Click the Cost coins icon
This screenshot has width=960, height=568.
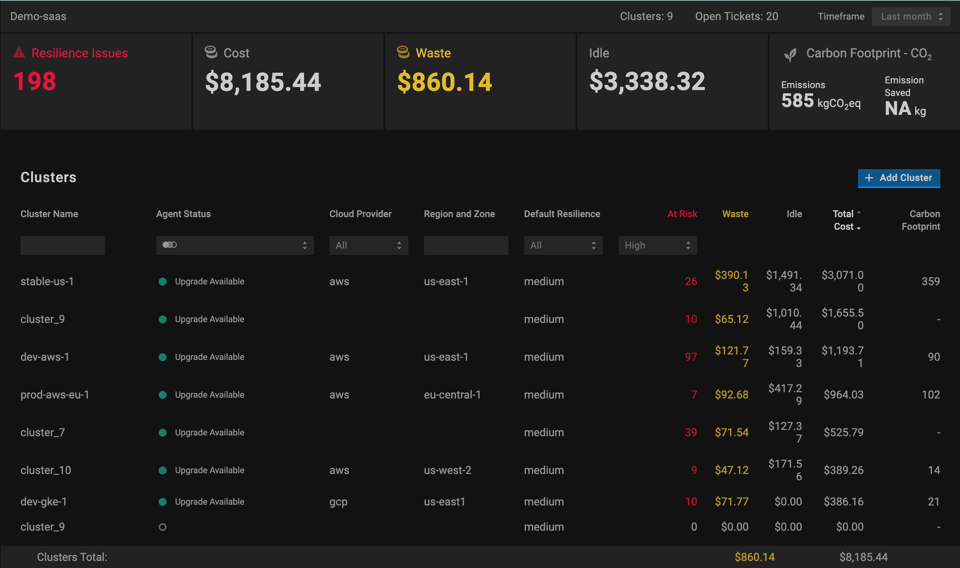[211, 53]
